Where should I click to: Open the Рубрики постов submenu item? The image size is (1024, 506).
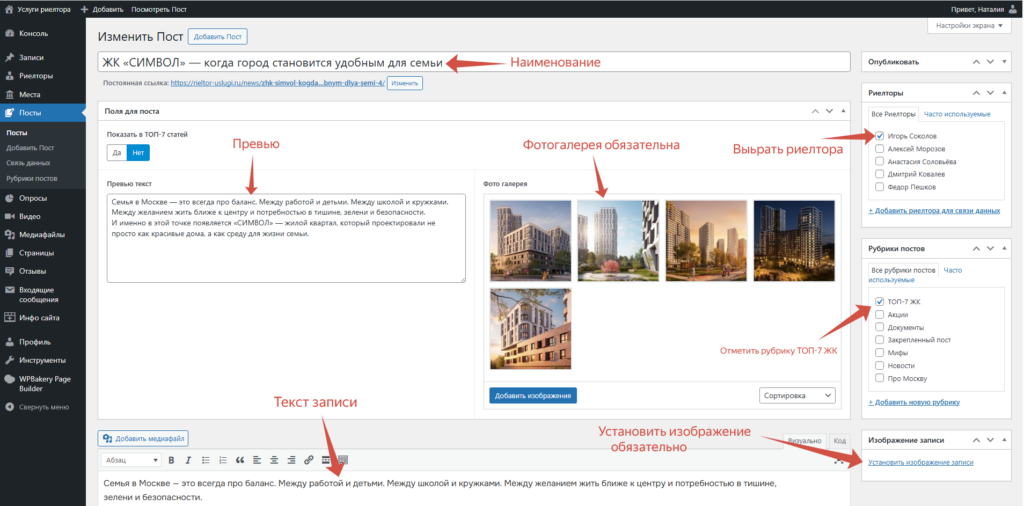tap(31, 178)
